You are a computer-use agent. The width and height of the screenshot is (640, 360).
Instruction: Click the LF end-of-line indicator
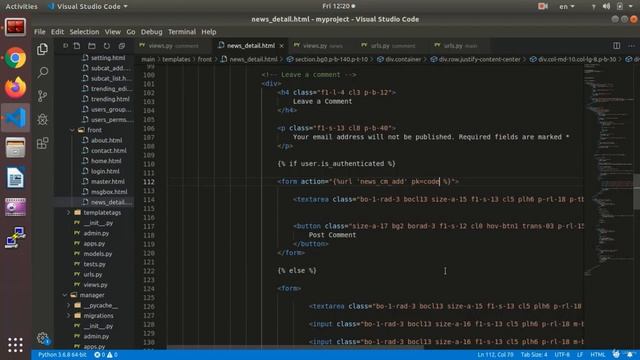(x=580, y=355)
